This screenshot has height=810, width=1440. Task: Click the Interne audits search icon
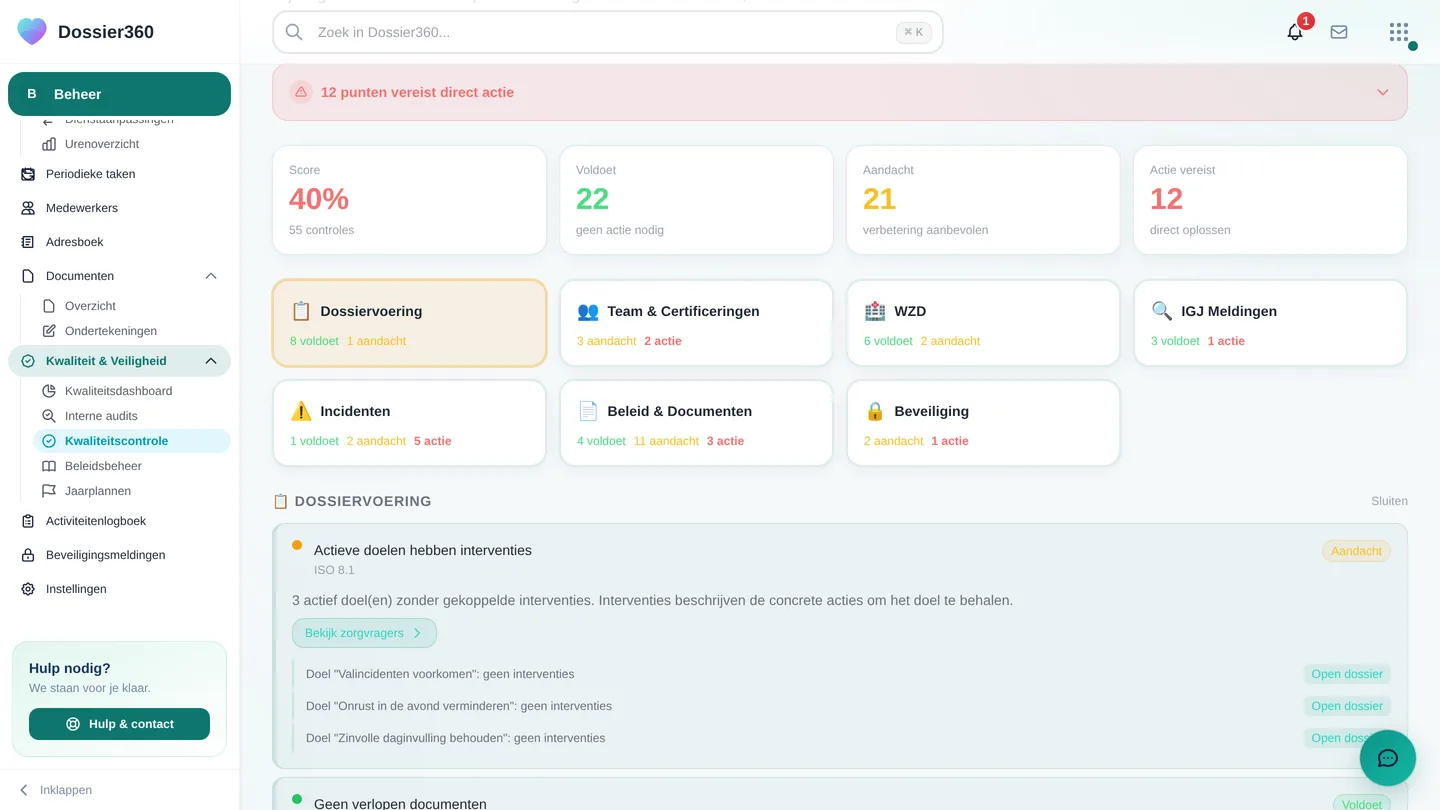pyautogui.click(x=49, y=416)
